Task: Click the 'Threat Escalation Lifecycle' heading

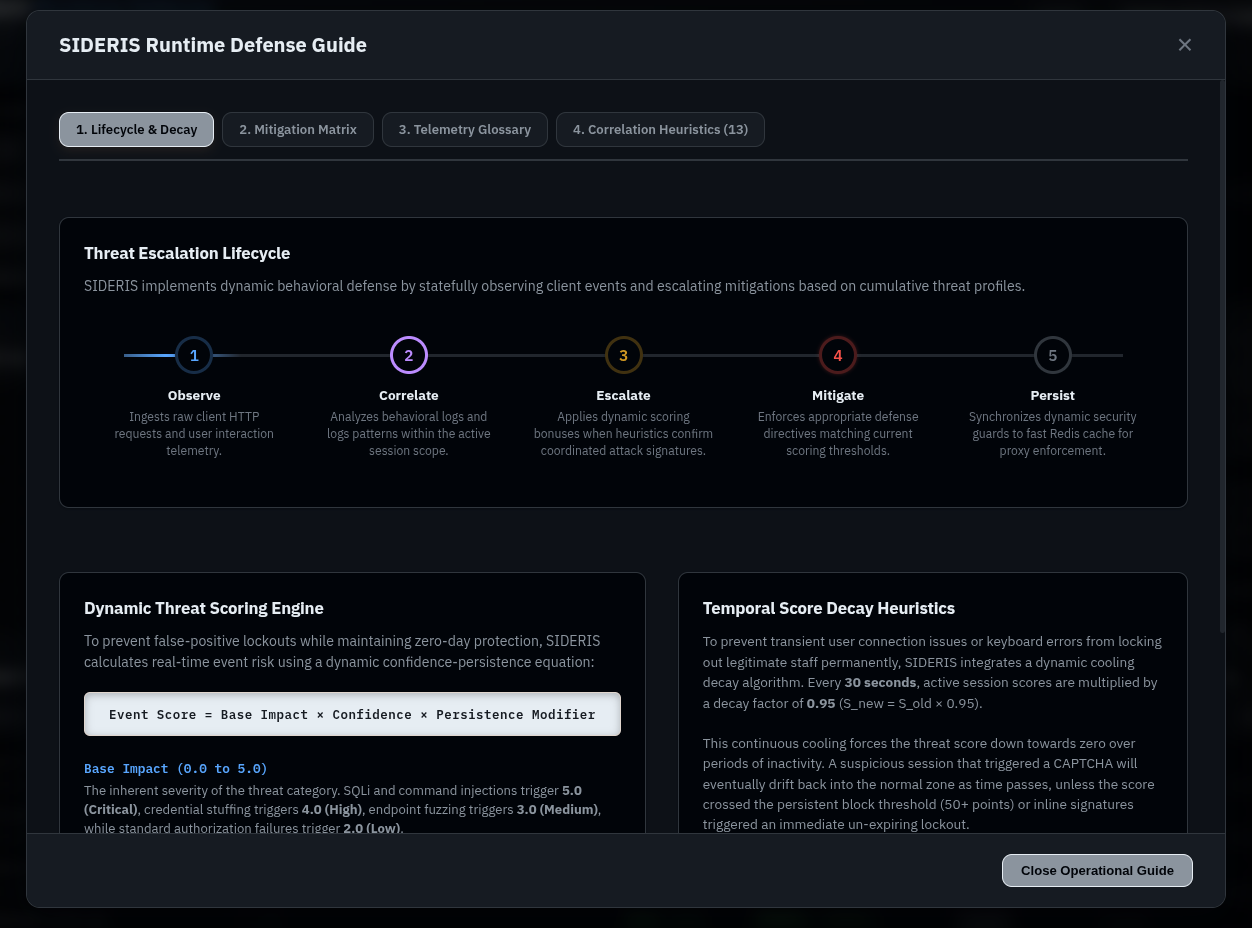Action: (x=187, y=253)
